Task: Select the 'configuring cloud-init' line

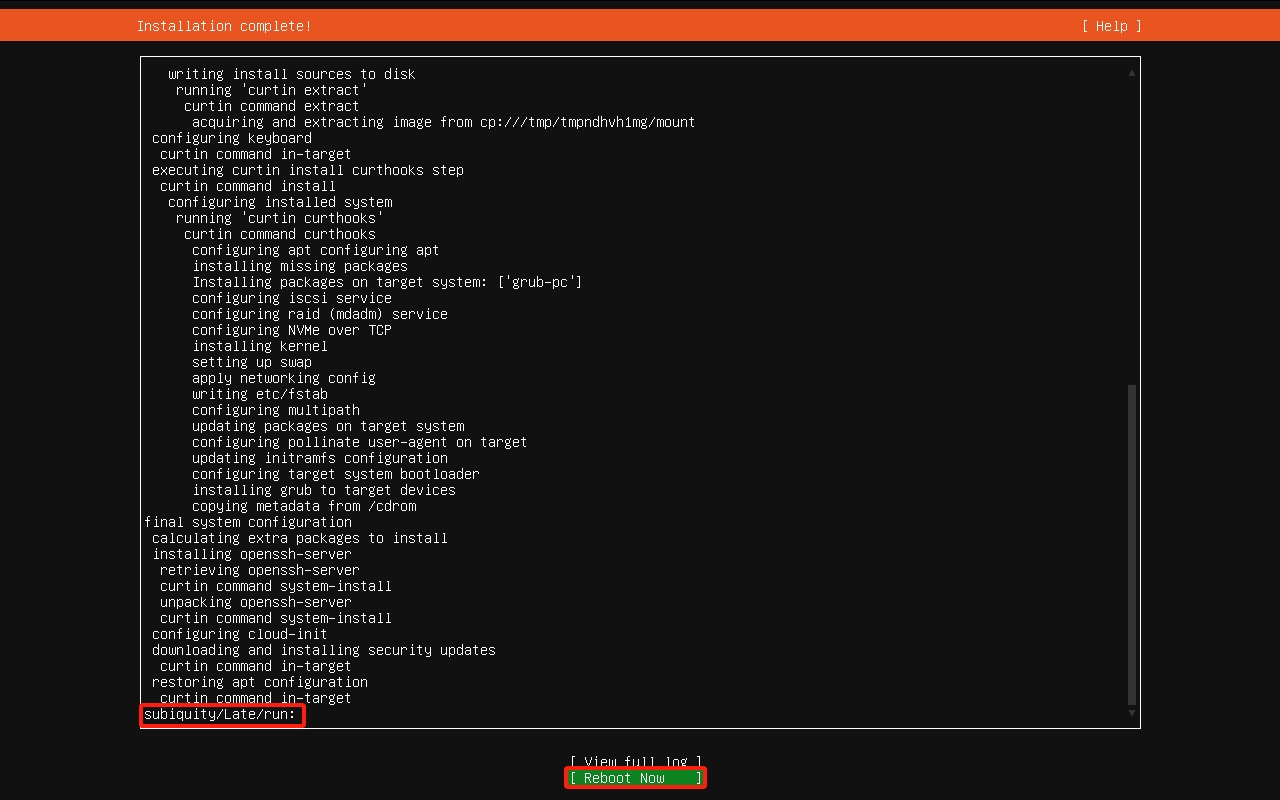Action: [x=240, y=634]
